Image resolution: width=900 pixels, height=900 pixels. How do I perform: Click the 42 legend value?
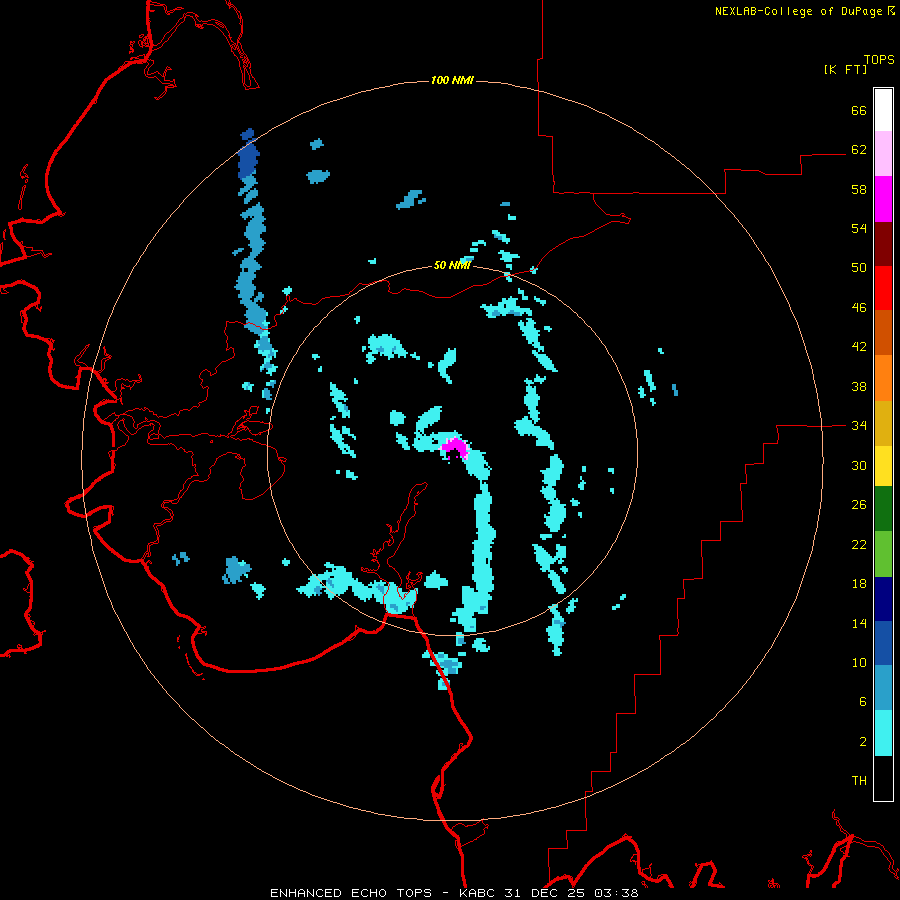point(859,347)
